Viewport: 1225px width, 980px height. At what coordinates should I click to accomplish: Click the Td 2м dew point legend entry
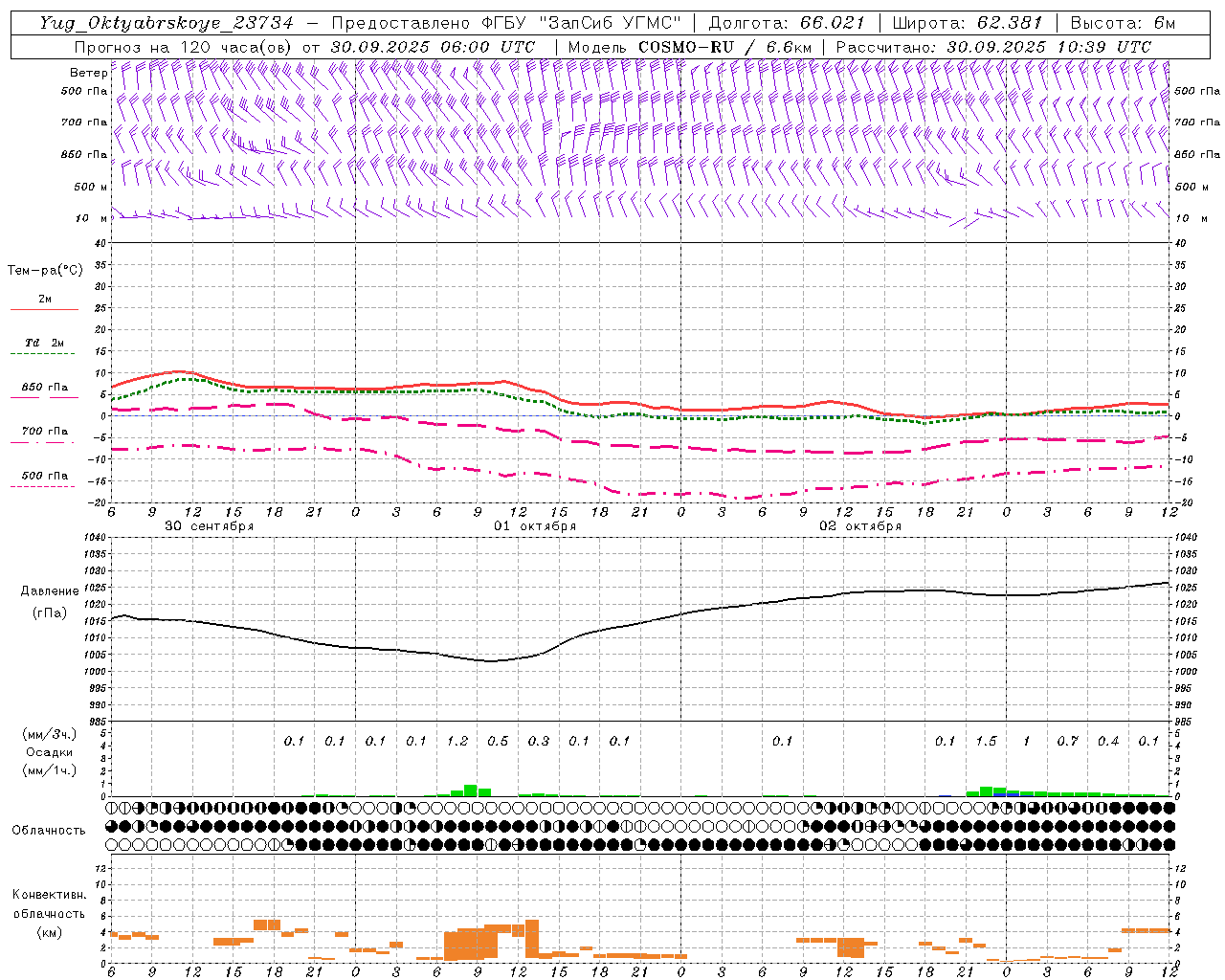point(44,343)
